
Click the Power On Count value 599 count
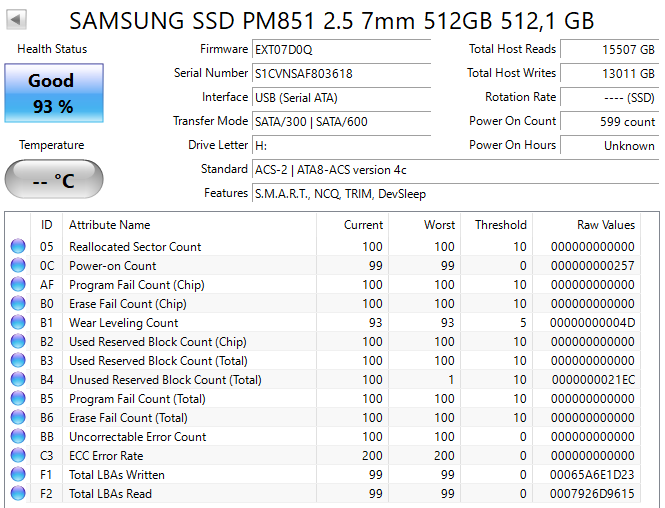tap(609, 122)
